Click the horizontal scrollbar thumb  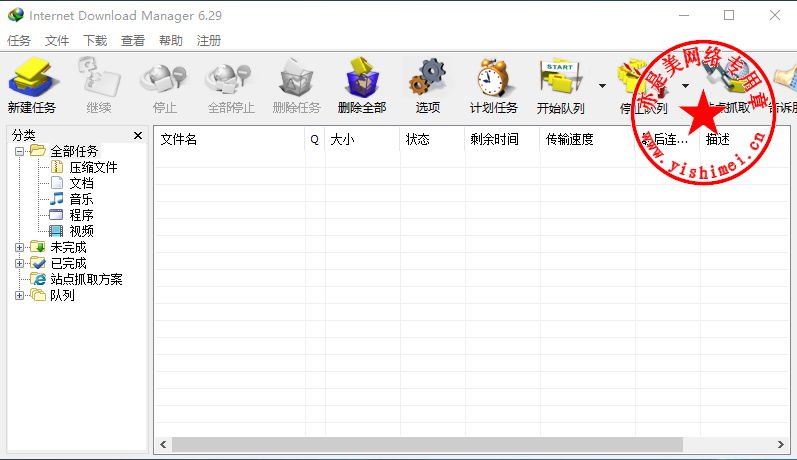(x=427, y=444)
